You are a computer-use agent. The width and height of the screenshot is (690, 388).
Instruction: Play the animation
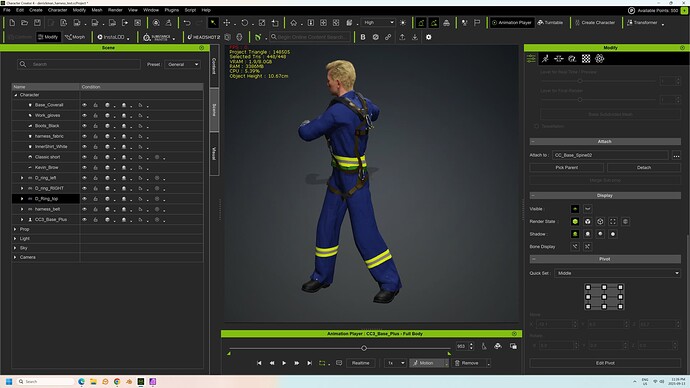click(x=284, y=363)
